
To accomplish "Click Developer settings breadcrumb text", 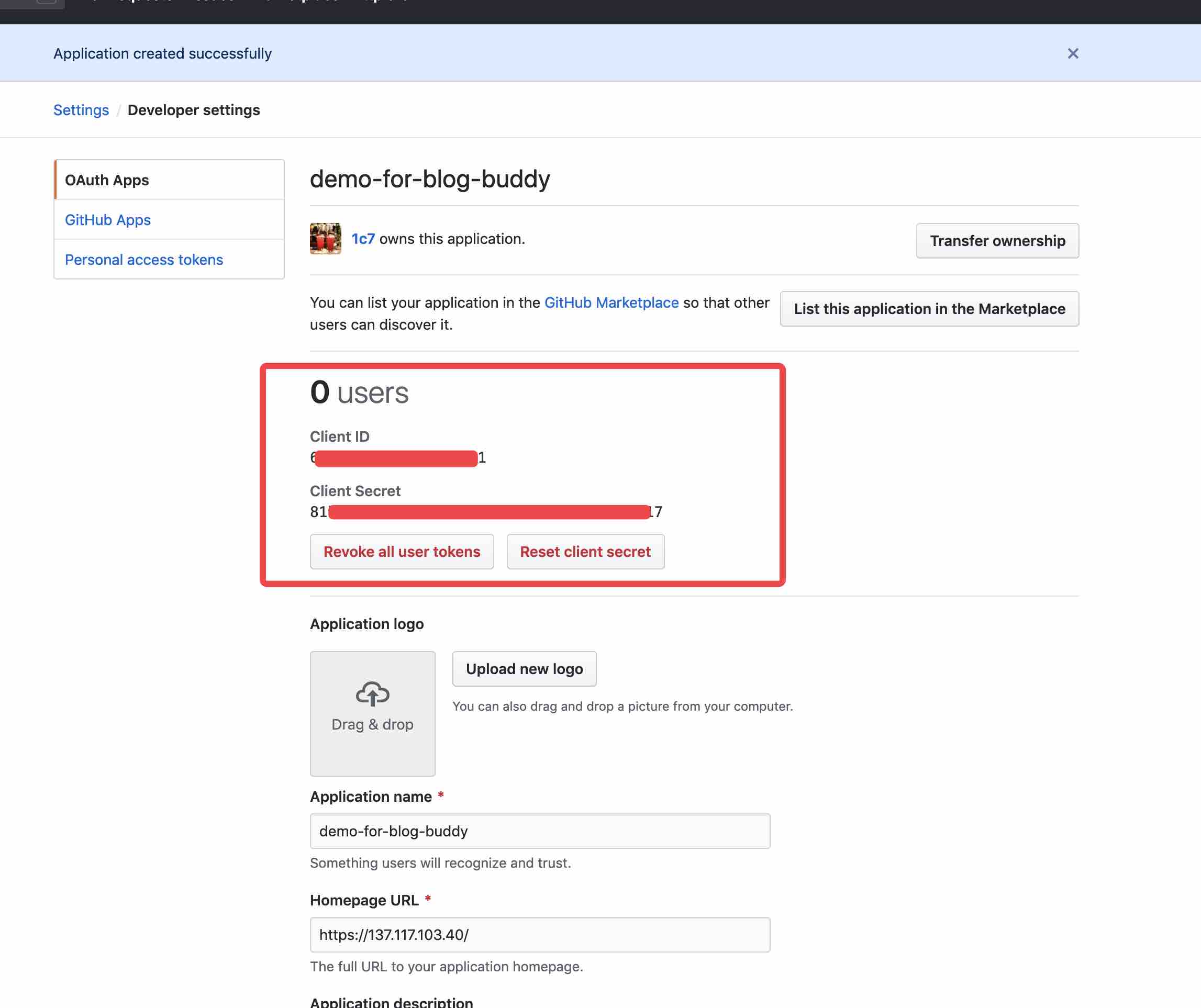I will [x=193, y=110].
